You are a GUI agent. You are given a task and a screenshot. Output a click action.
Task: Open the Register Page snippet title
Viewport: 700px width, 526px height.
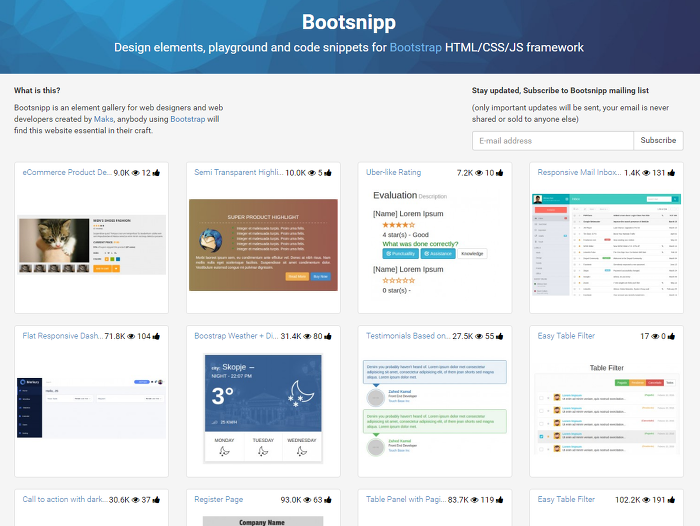pos(219,499)
